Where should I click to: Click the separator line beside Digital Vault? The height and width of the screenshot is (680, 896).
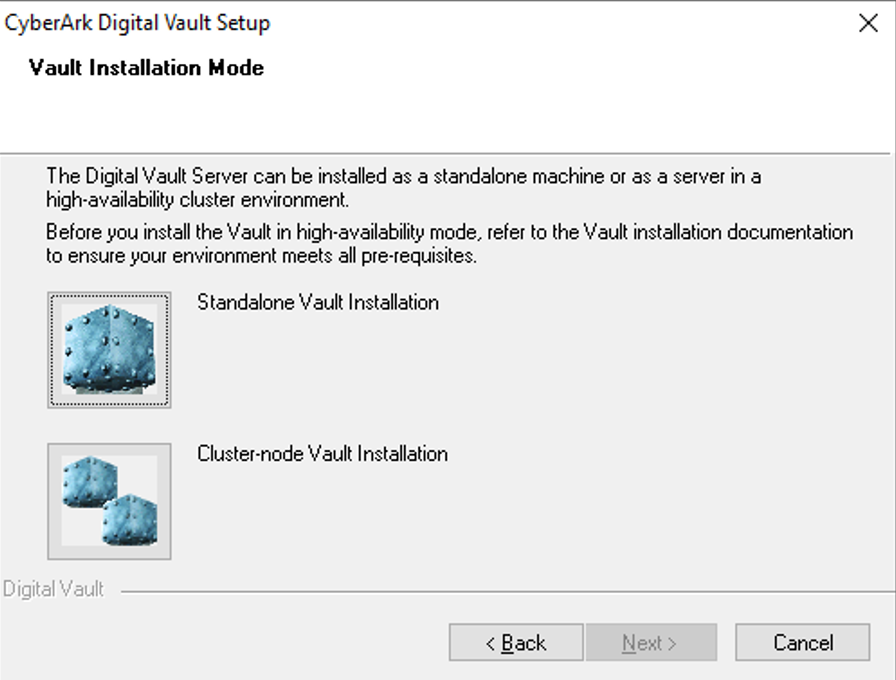[506, 592]
